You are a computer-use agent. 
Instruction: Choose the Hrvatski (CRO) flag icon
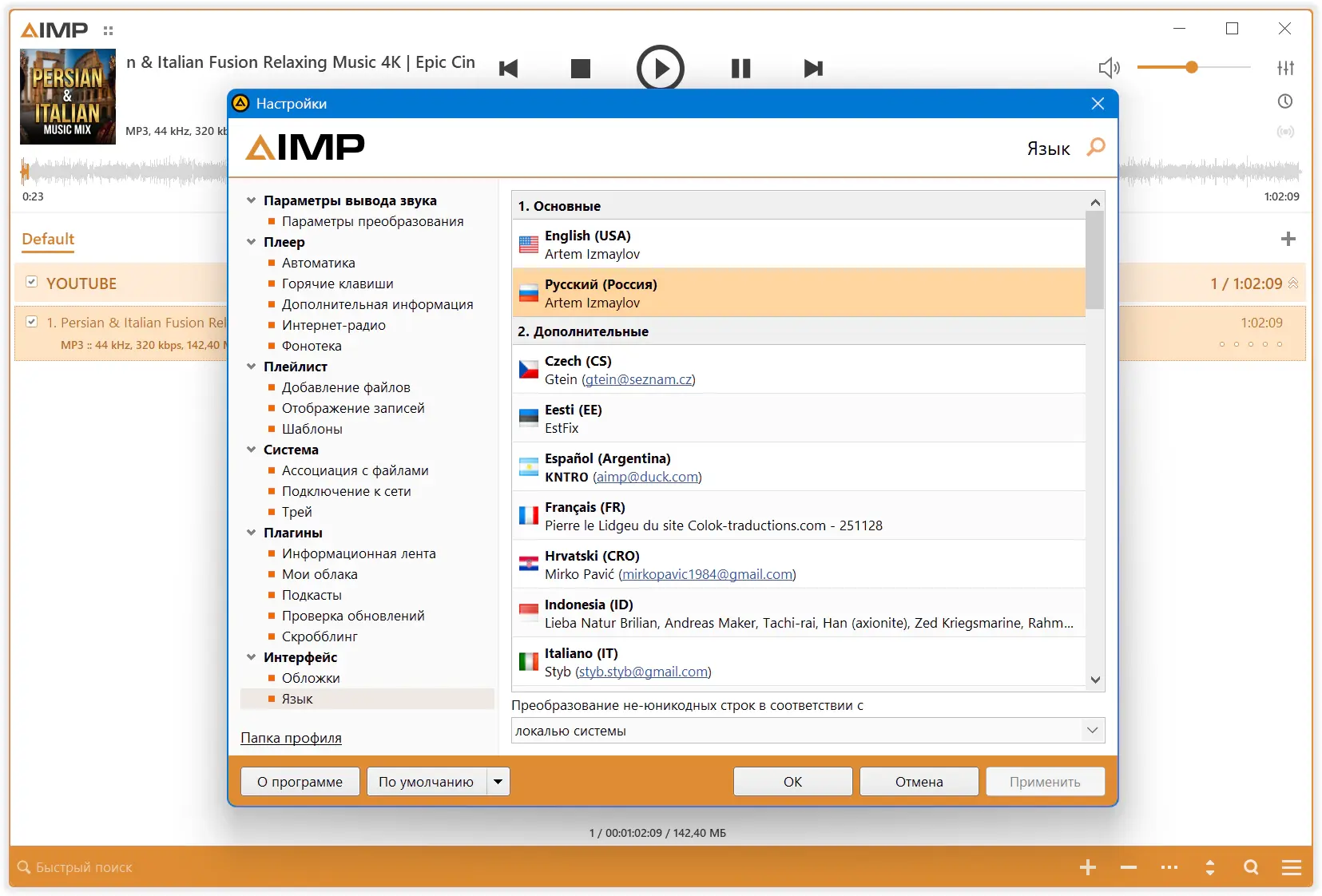pos(529,565)
